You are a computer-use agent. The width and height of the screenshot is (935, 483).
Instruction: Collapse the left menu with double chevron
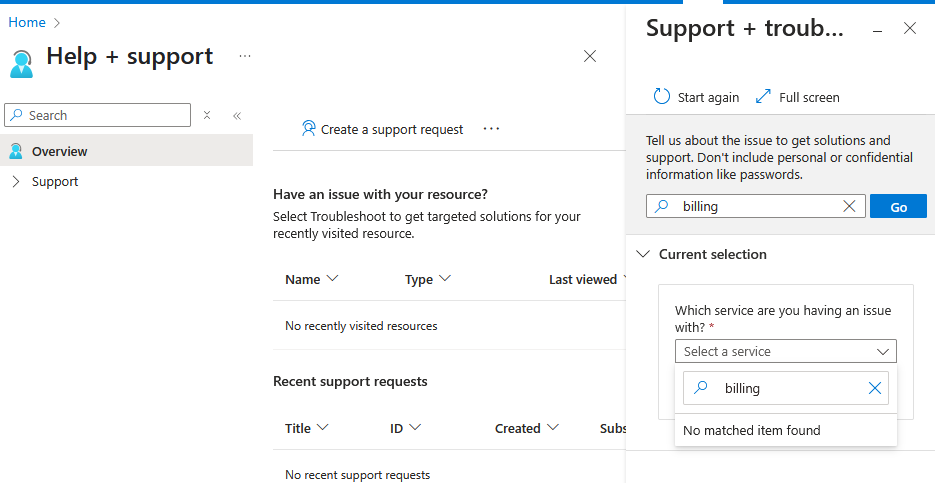(x=237, y=116)
